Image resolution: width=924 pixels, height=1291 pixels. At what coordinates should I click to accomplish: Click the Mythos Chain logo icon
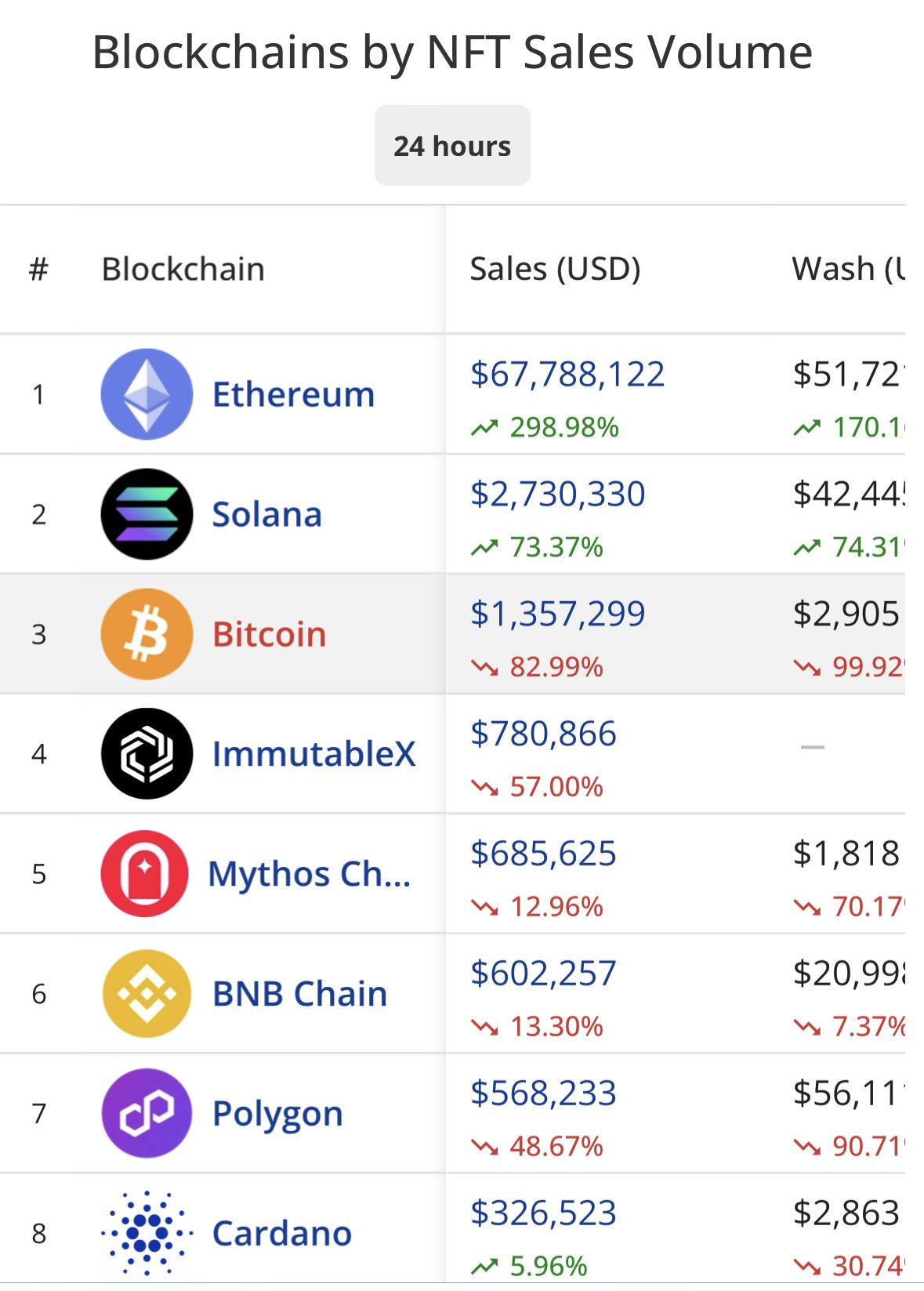click(x=145, y=873)
